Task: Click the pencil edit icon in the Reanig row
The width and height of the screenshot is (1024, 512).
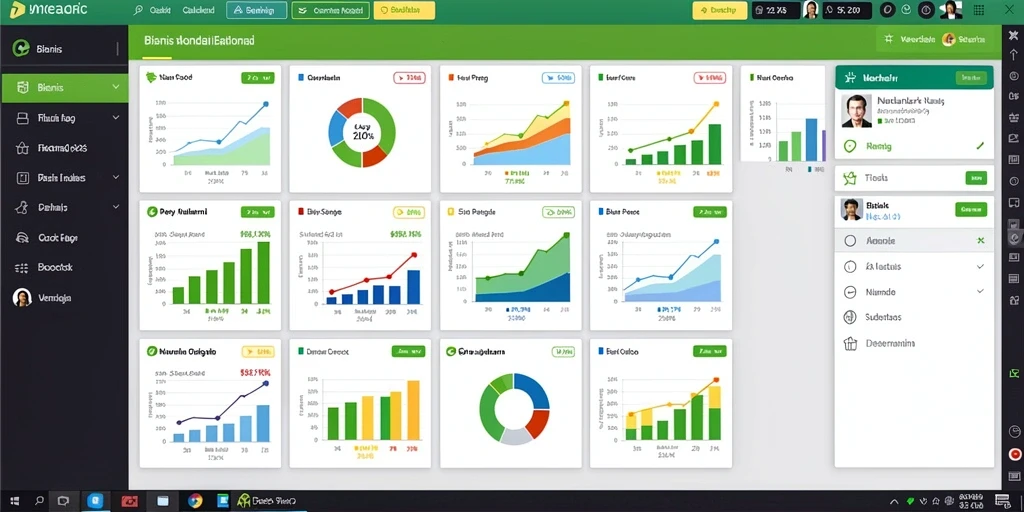Action: pos(980,146)
